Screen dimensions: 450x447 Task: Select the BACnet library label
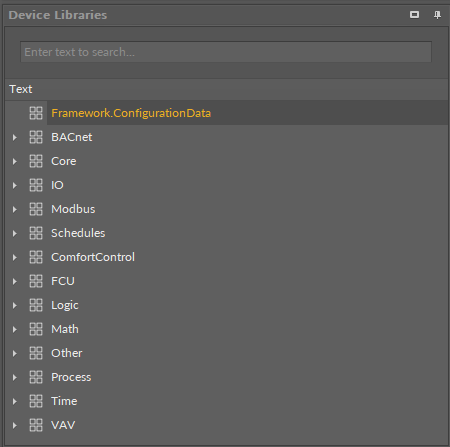pyautogui.click(x=72, y=137)
